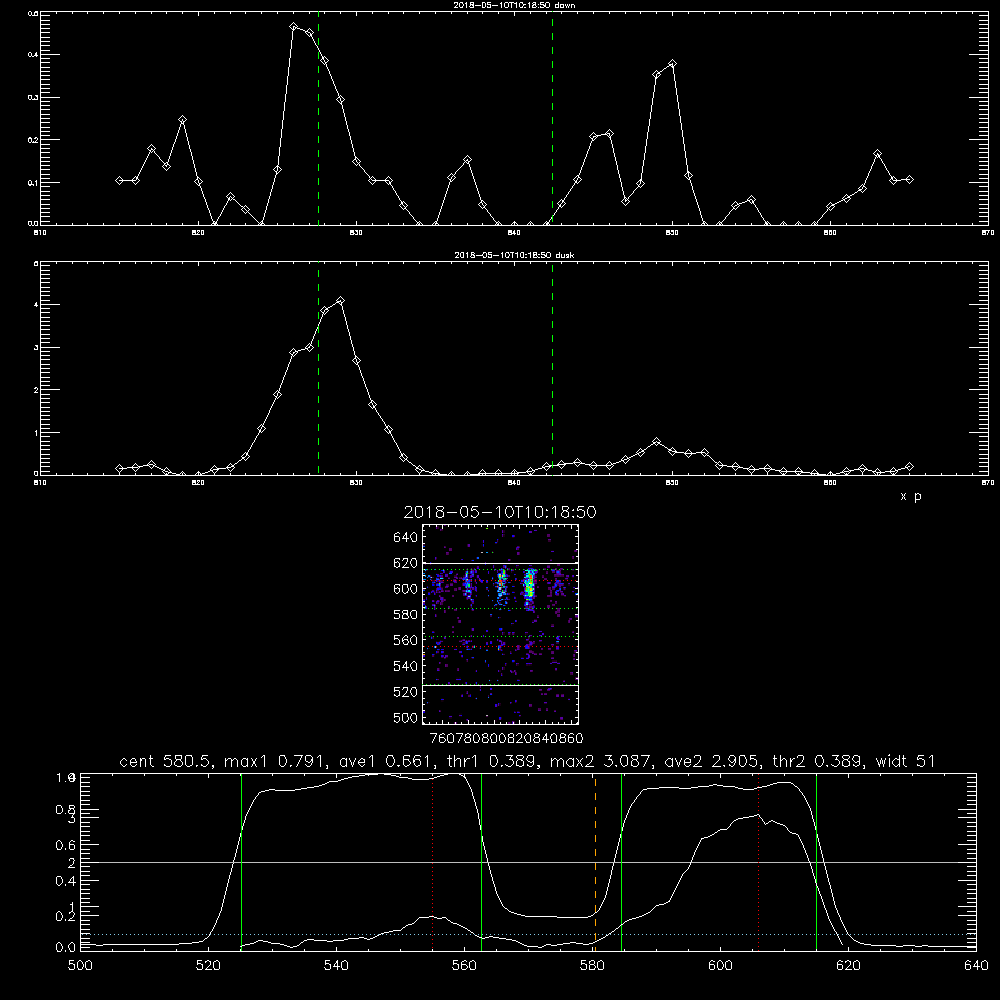Click 'widt 51' in the stats line

906,761
